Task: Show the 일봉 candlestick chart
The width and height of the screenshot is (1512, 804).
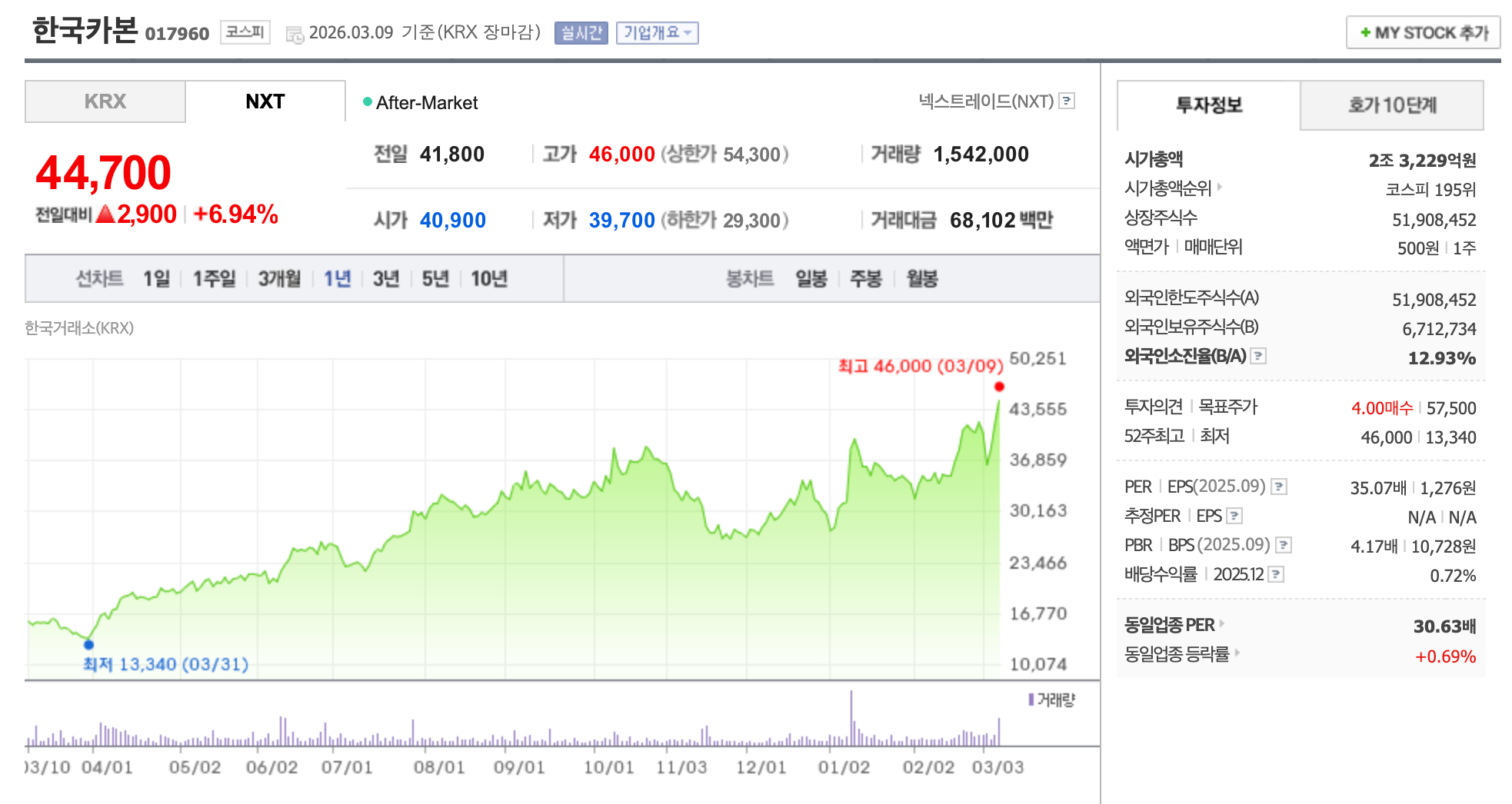Action: [811, 278]
